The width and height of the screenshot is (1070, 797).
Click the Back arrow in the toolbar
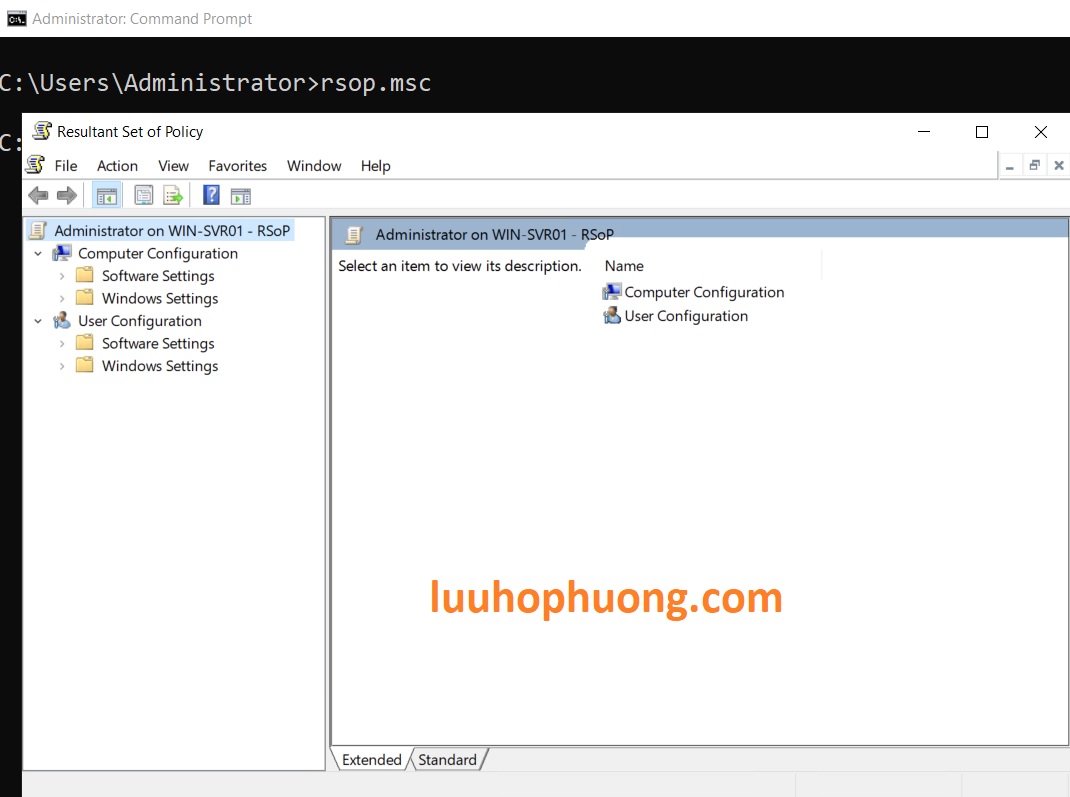pos(38,195)
